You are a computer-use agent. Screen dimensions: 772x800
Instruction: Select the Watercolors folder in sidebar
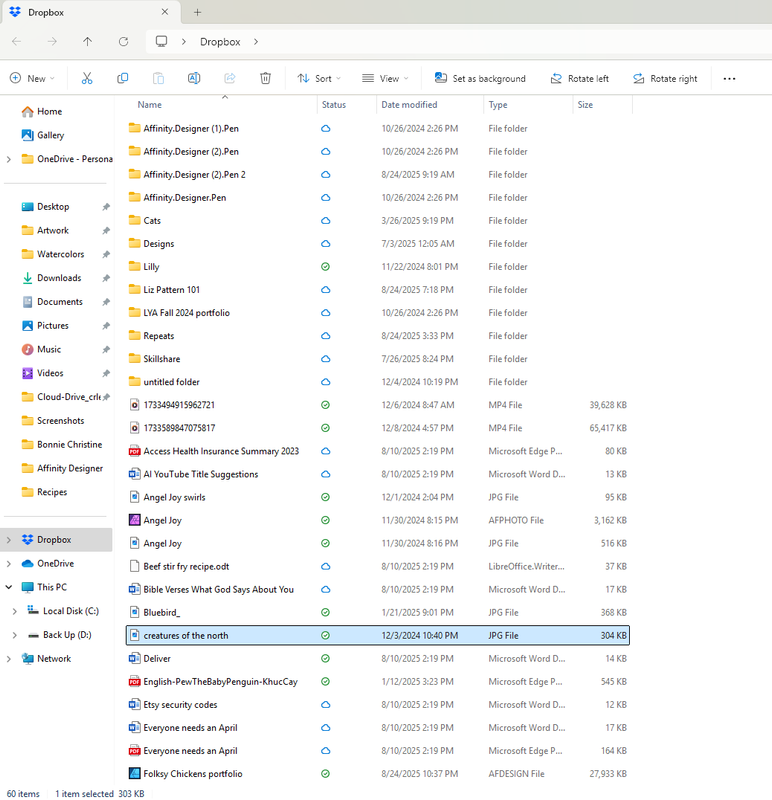coord(60,254)
